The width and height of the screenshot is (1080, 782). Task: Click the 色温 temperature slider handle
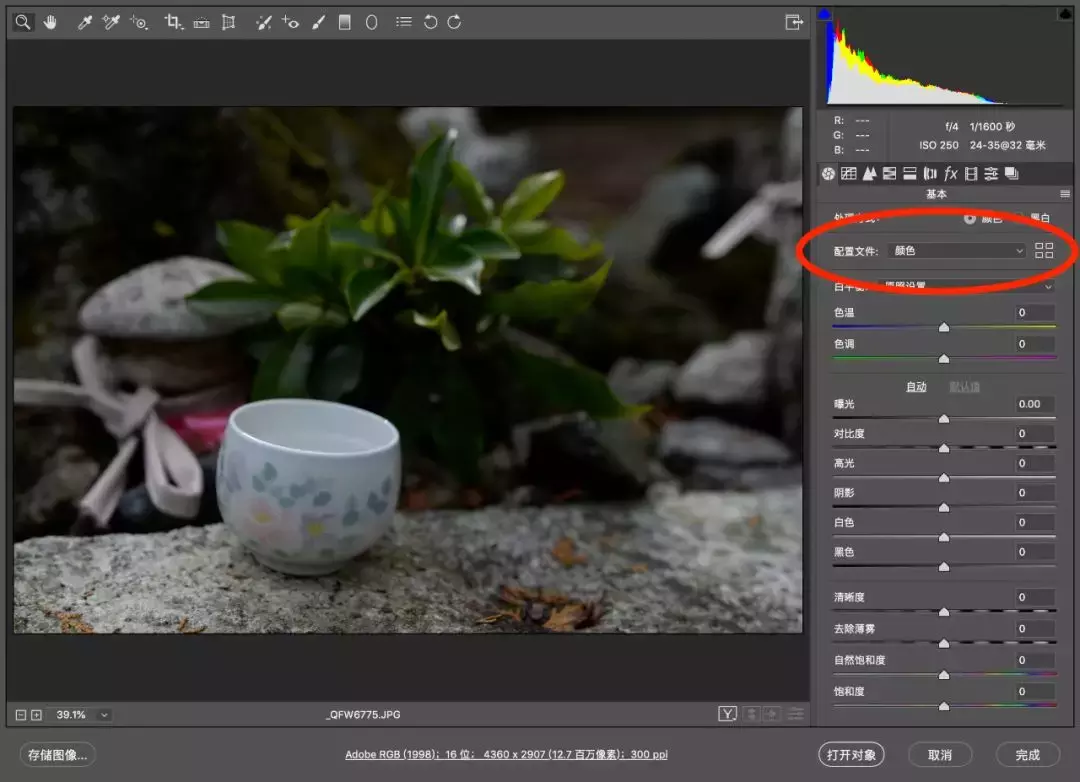944,327
